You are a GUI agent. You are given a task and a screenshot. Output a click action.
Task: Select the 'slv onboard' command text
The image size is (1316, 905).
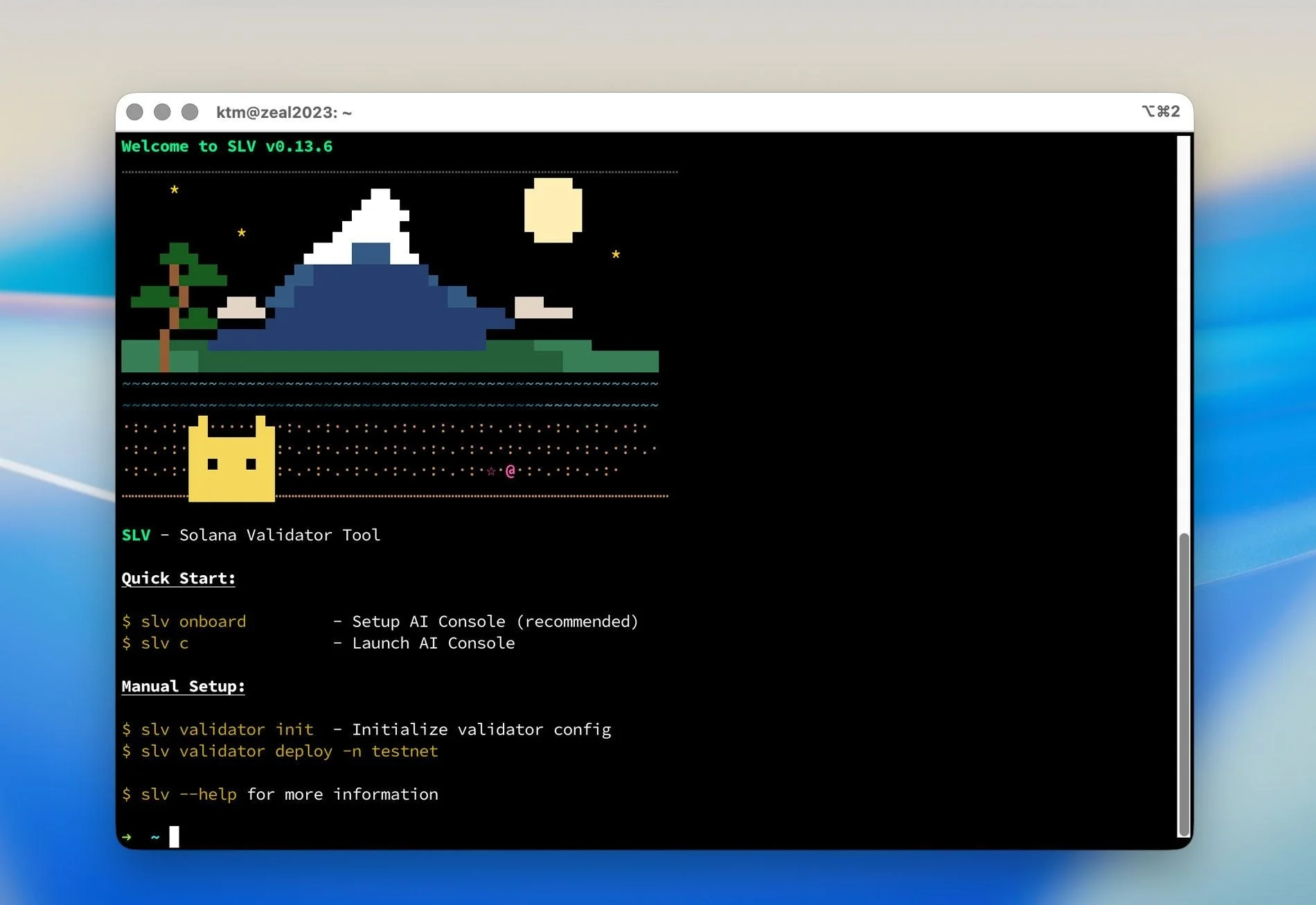194,622
